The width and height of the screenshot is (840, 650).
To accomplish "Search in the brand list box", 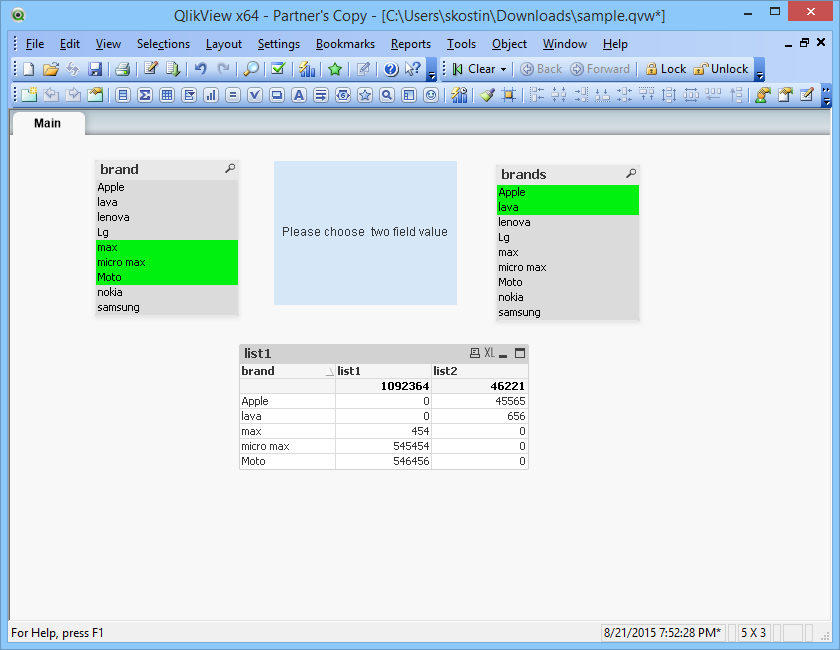I will coord(230,169).
